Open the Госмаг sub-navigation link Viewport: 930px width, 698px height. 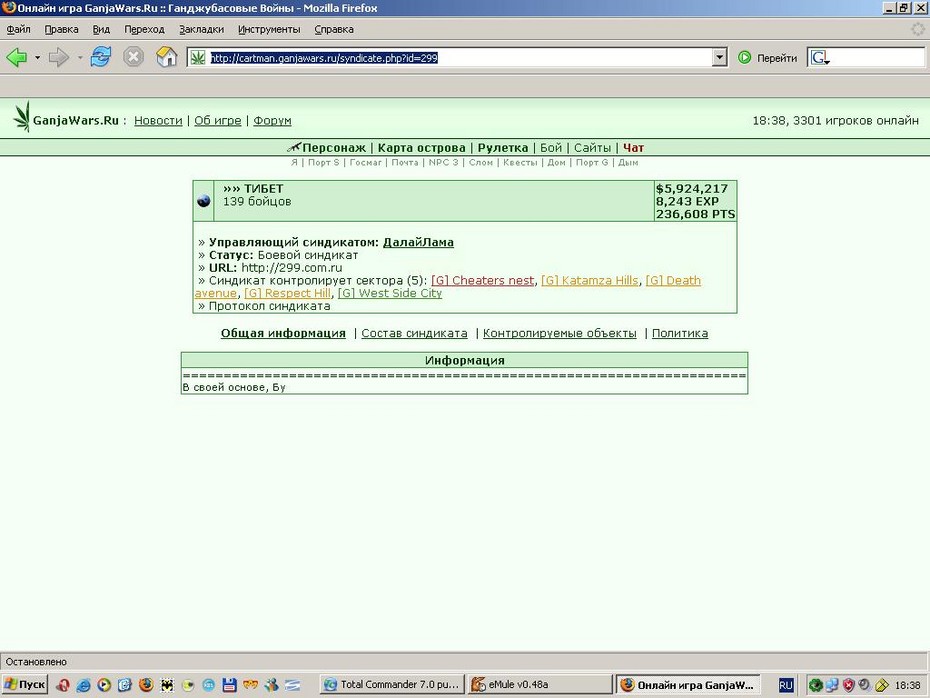(365, 162)
